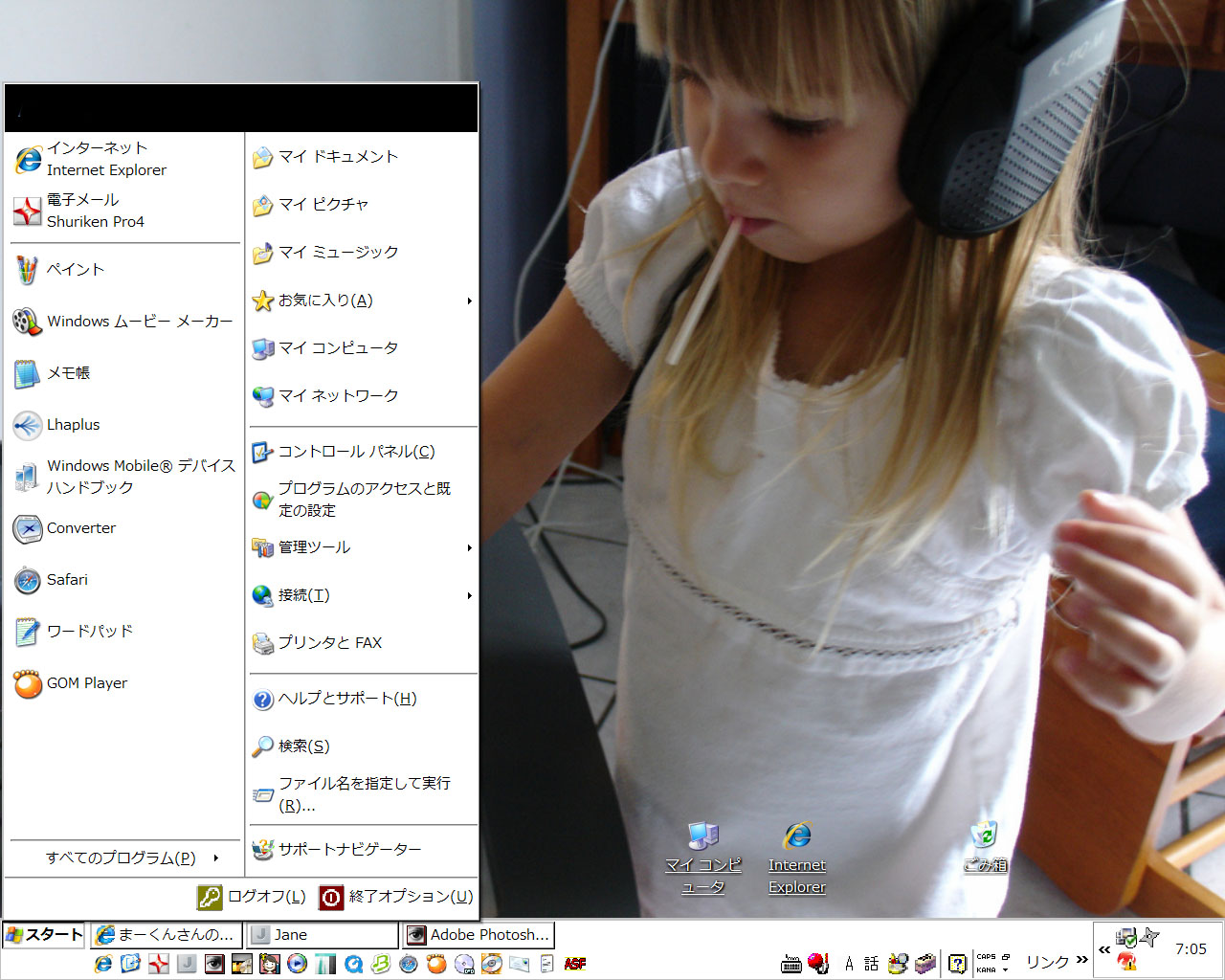Image resolution: width=1225 pixels, height=980 pixels.
Task: Launch ワードパッド (WordPad)
Action: coord(124,632)
